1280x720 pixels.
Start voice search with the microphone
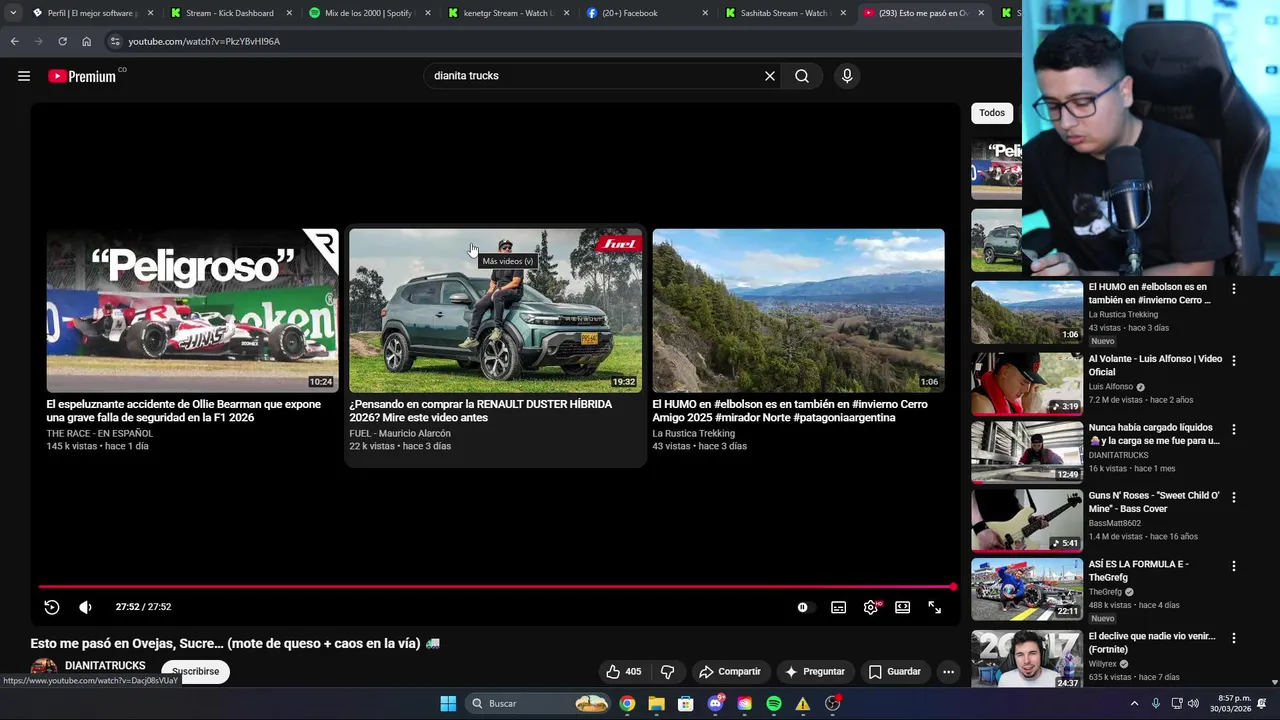point(847,76)
